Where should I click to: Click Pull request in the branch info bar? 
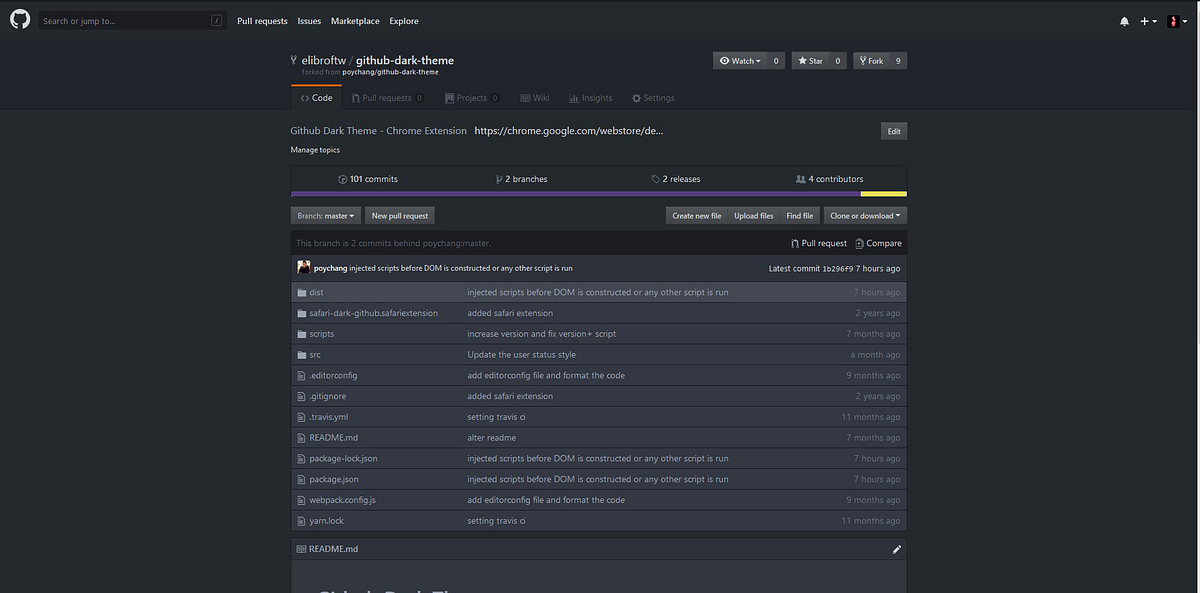click(818, 243)
